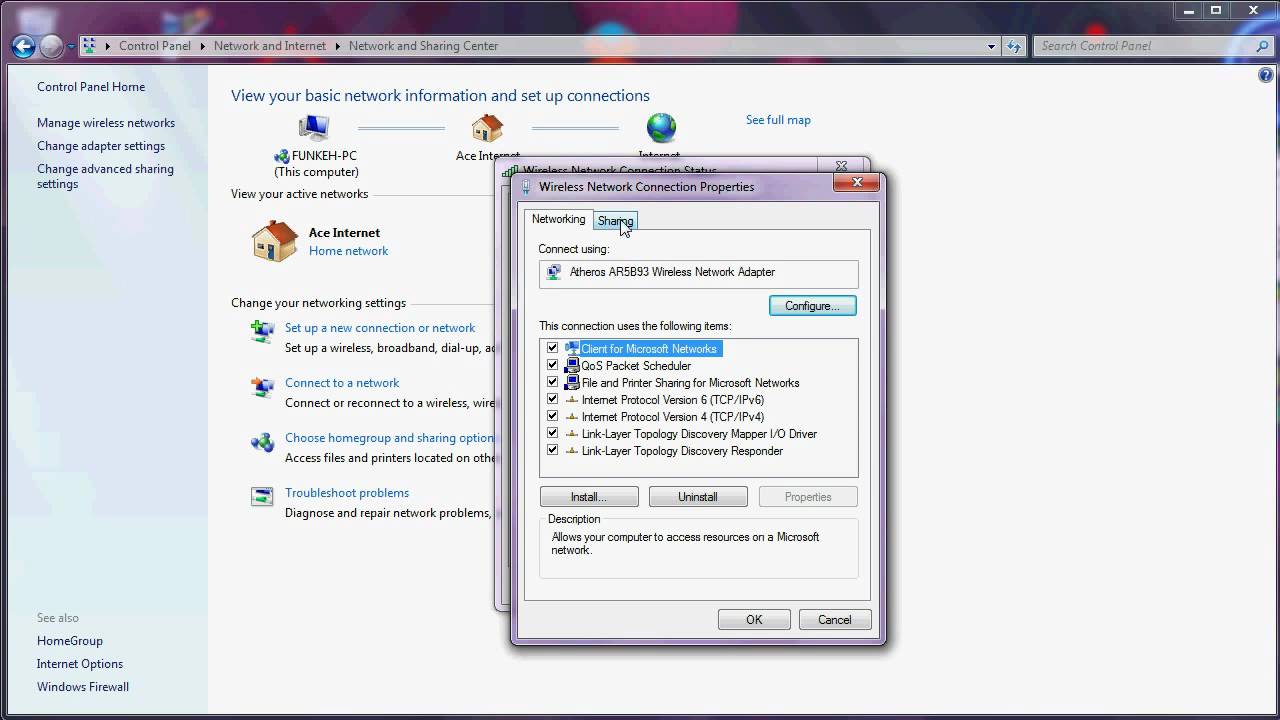Open the Windows Firewall link
This screenshot has width=1280, height=720.
[x=83, y=687]
